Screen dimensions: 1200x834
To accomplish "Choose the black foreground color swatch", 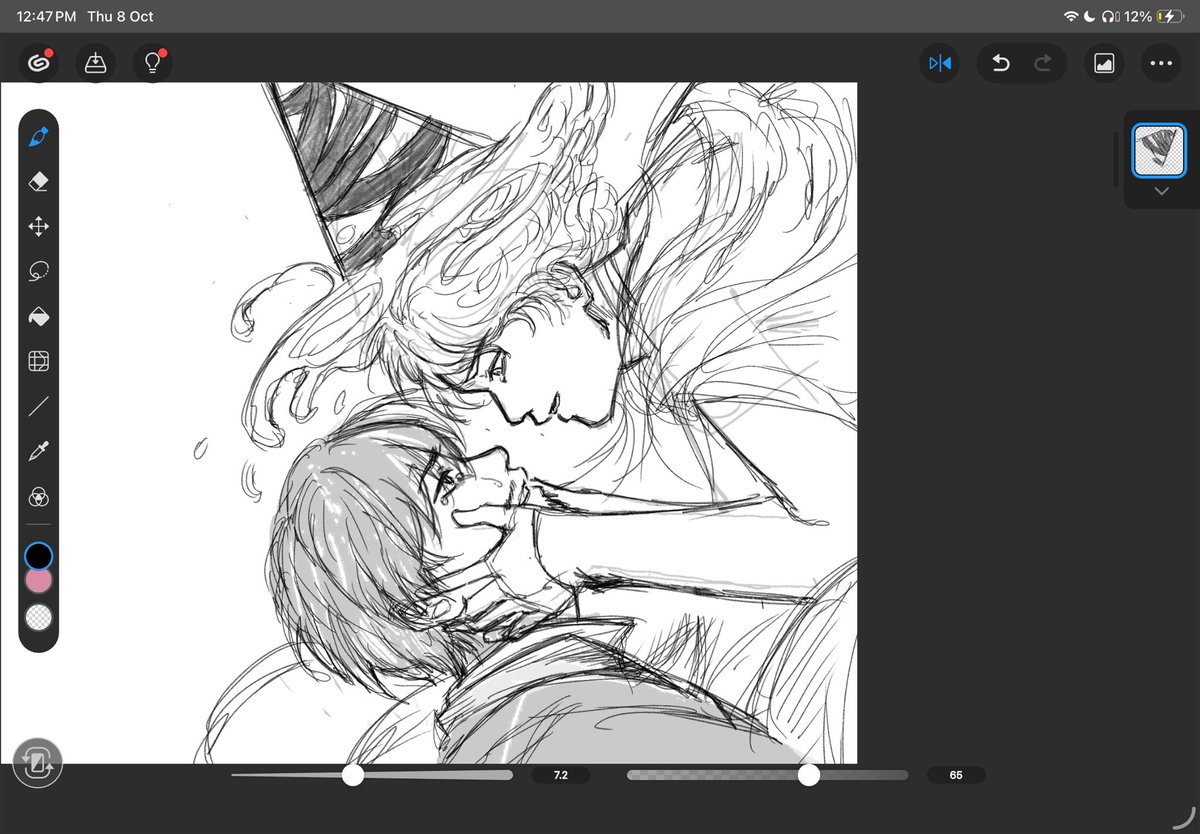I will pos(39,556).
